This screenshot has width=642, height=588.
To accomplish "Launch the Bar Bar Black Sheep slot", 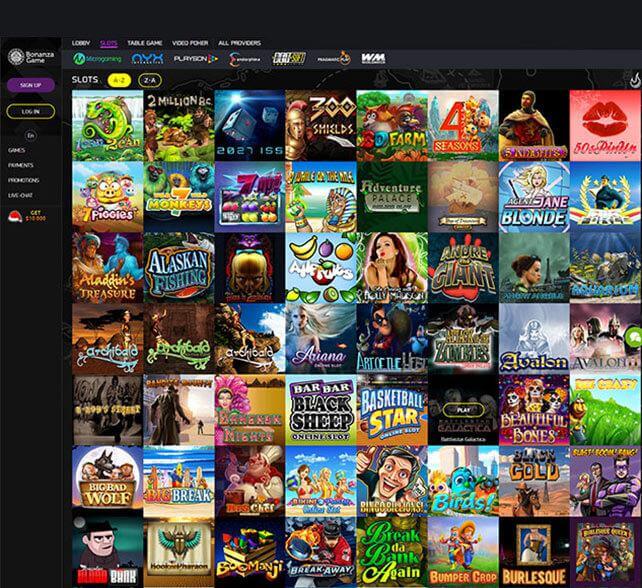I will [321, 410].
